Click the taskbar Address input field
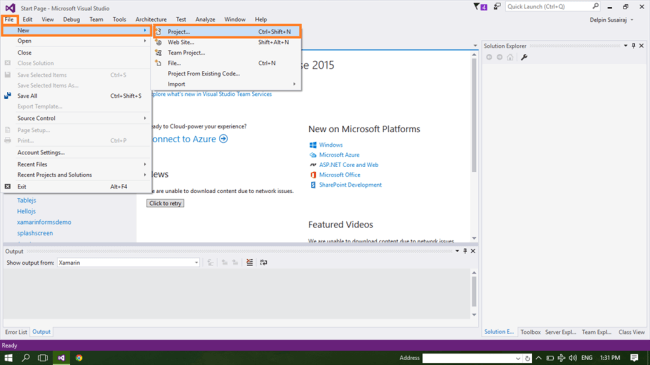The image size is (650, 365). coord(468,358)
